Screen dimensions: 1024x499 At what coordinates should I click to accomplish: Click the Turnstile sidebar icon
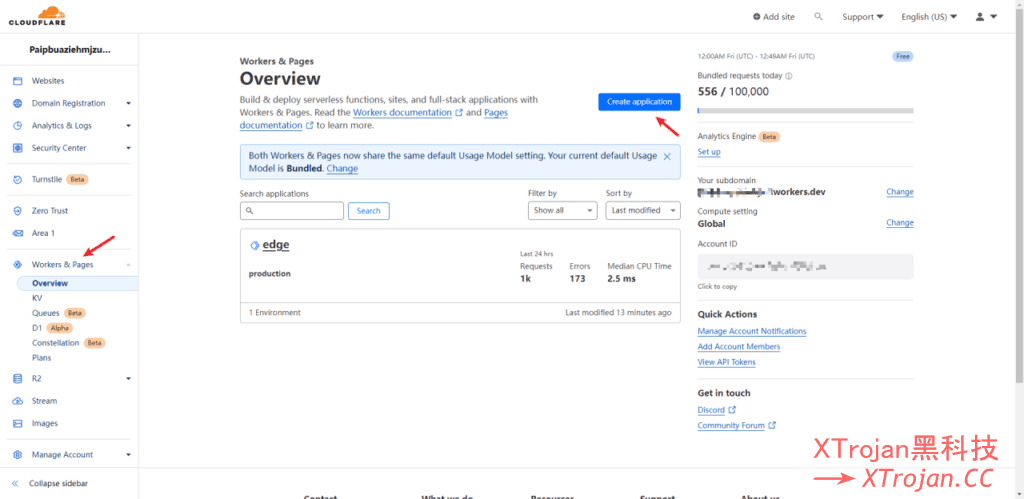(x=18, y=180)
